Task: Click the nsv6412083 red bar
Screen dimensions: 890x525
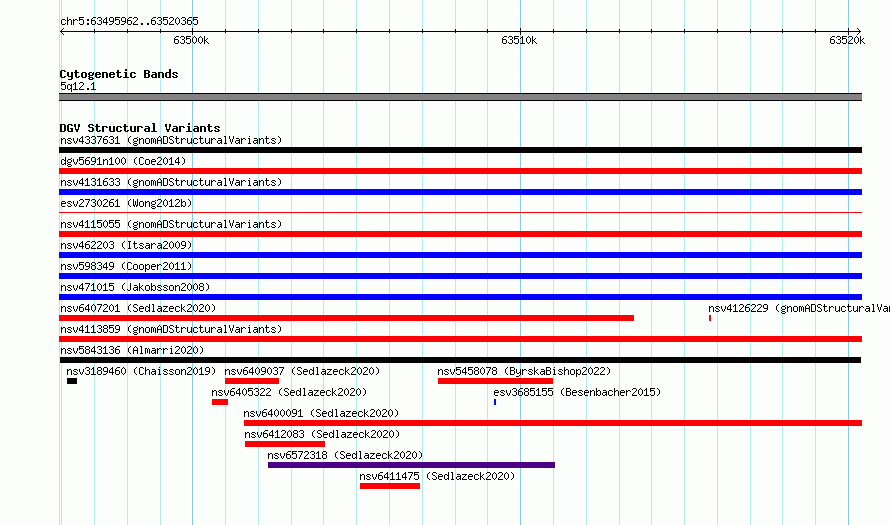Action: pyautogui.click(x=285, y=444)
